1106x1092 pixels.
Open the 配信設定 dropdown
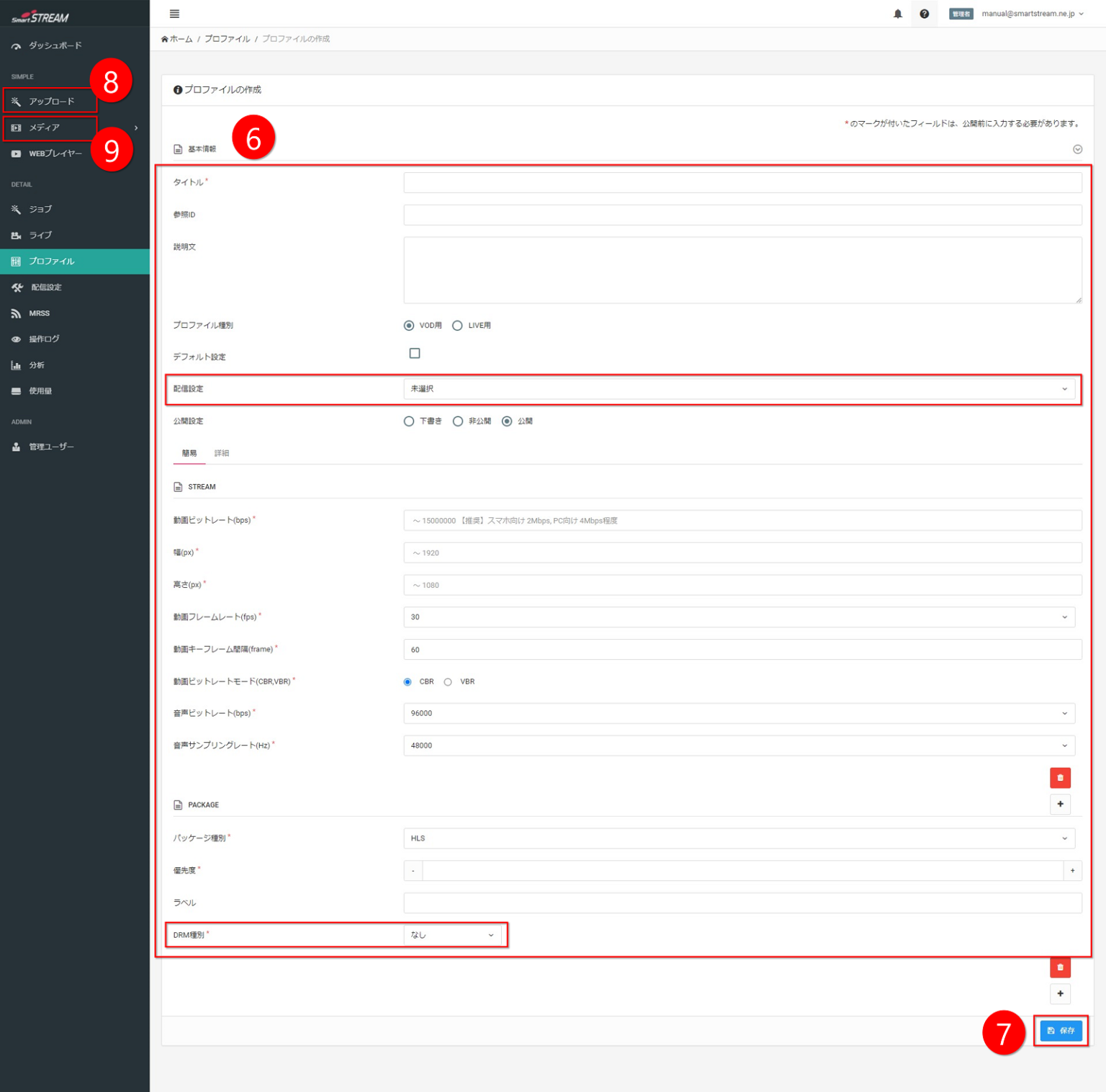[739, 389]
